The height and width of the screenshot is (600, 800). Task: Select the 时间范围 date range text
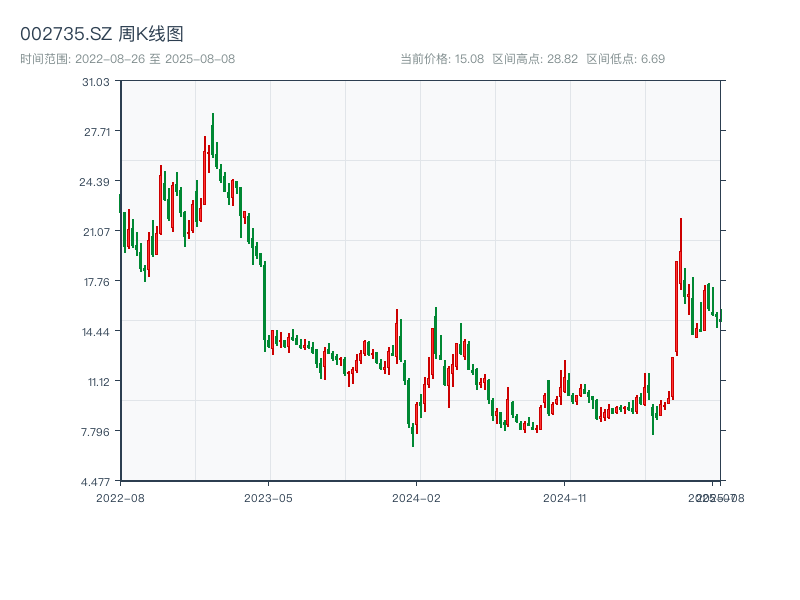(x=128, y=59)
